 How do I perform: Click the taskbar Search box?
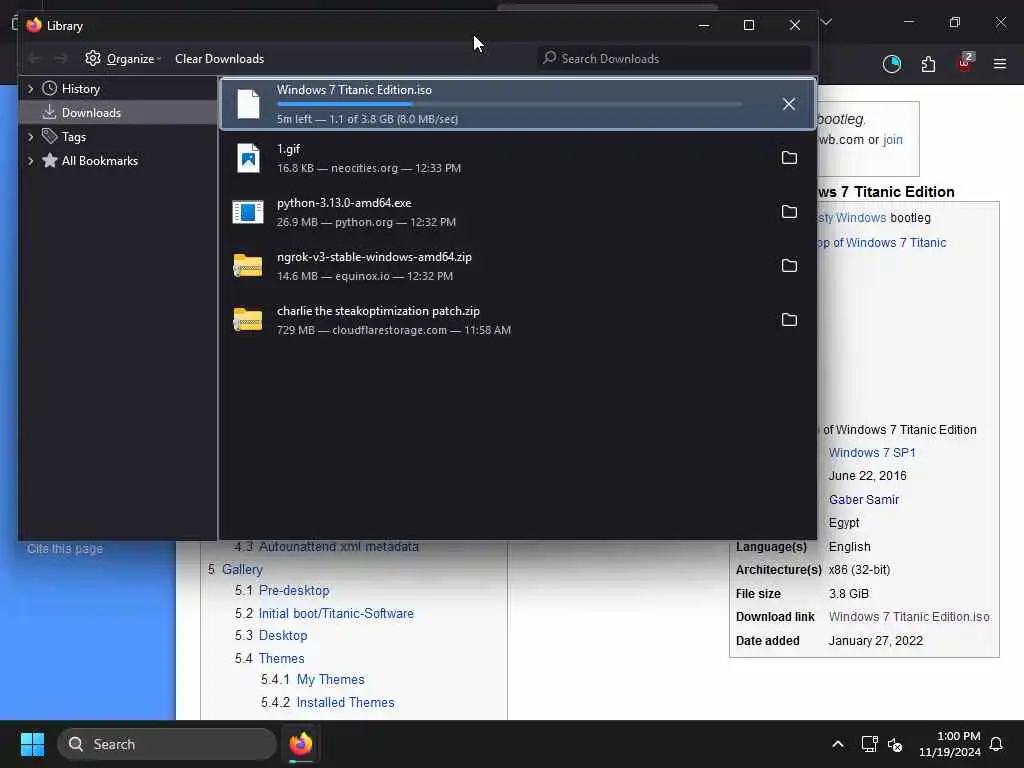167,744
